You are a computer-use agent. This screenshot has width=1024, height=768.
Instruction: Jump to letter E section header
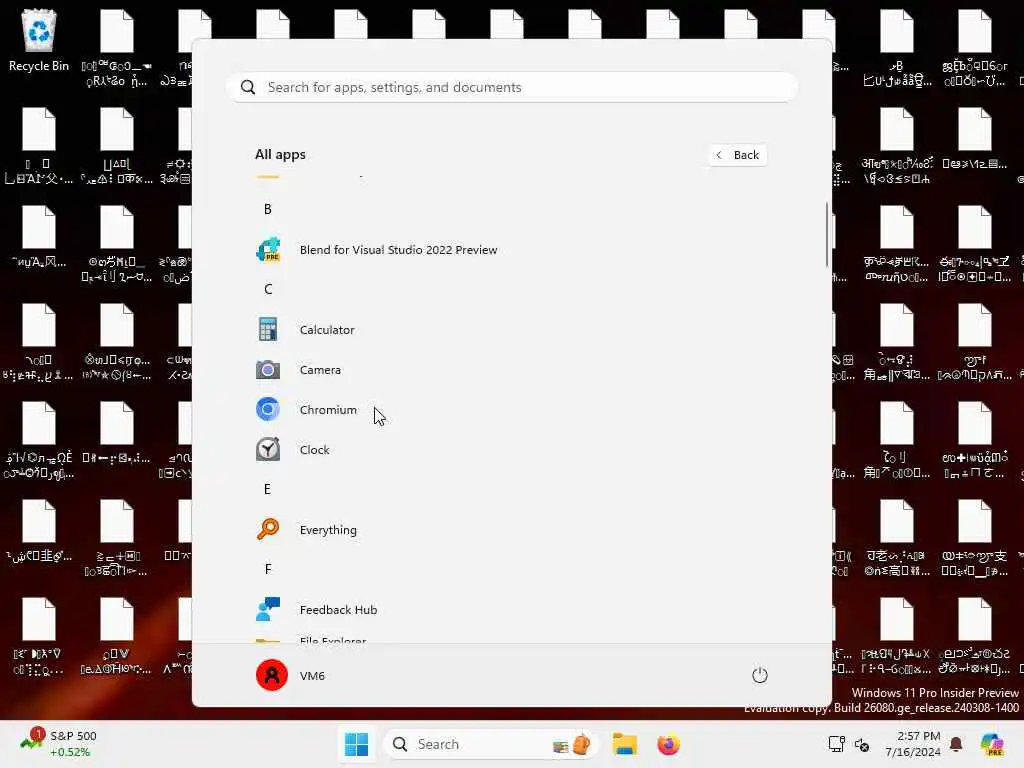pos(268,489)
